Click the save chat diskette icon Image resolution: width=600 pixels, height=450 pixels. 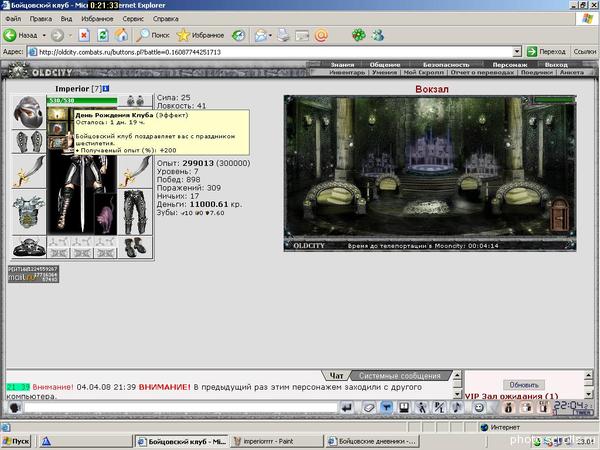(404, 408)
